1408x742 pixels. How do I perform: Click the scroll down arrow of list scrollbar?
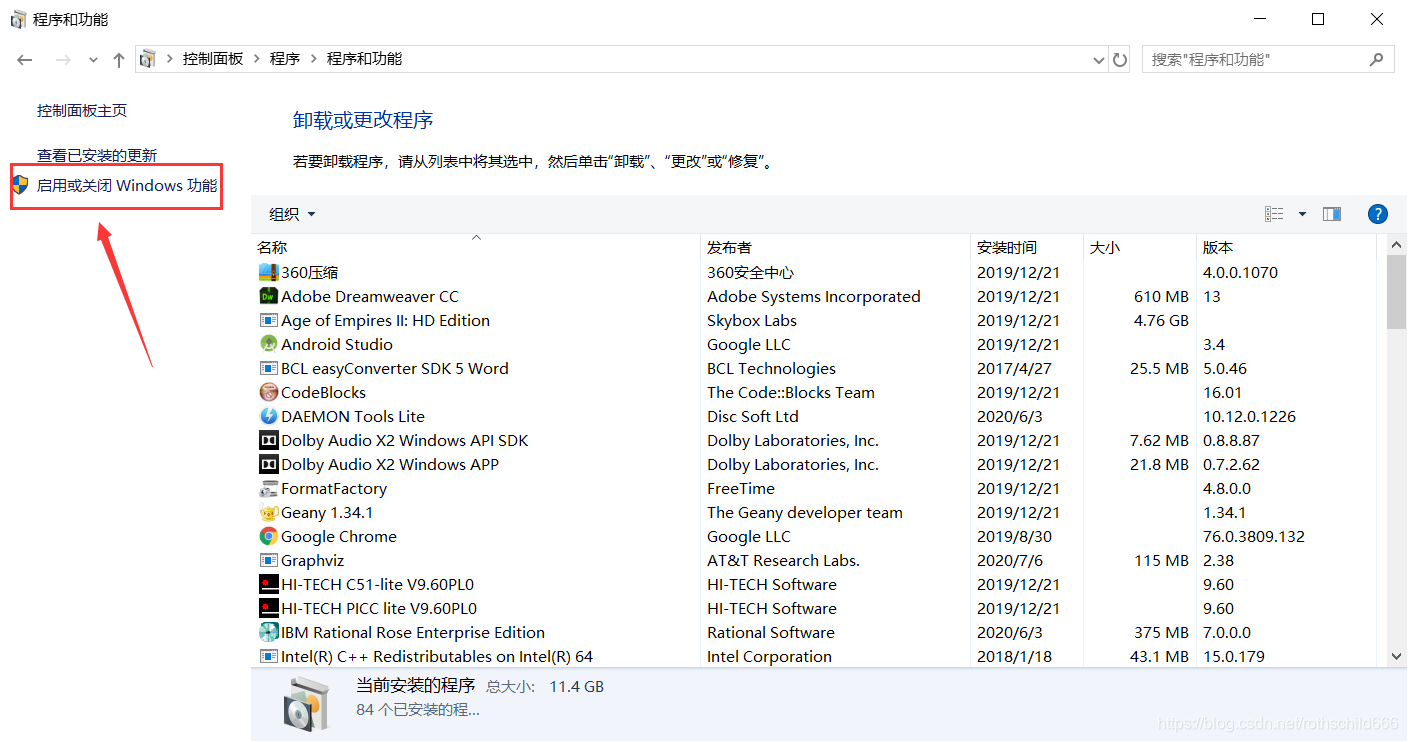[x=1397, y=656]
